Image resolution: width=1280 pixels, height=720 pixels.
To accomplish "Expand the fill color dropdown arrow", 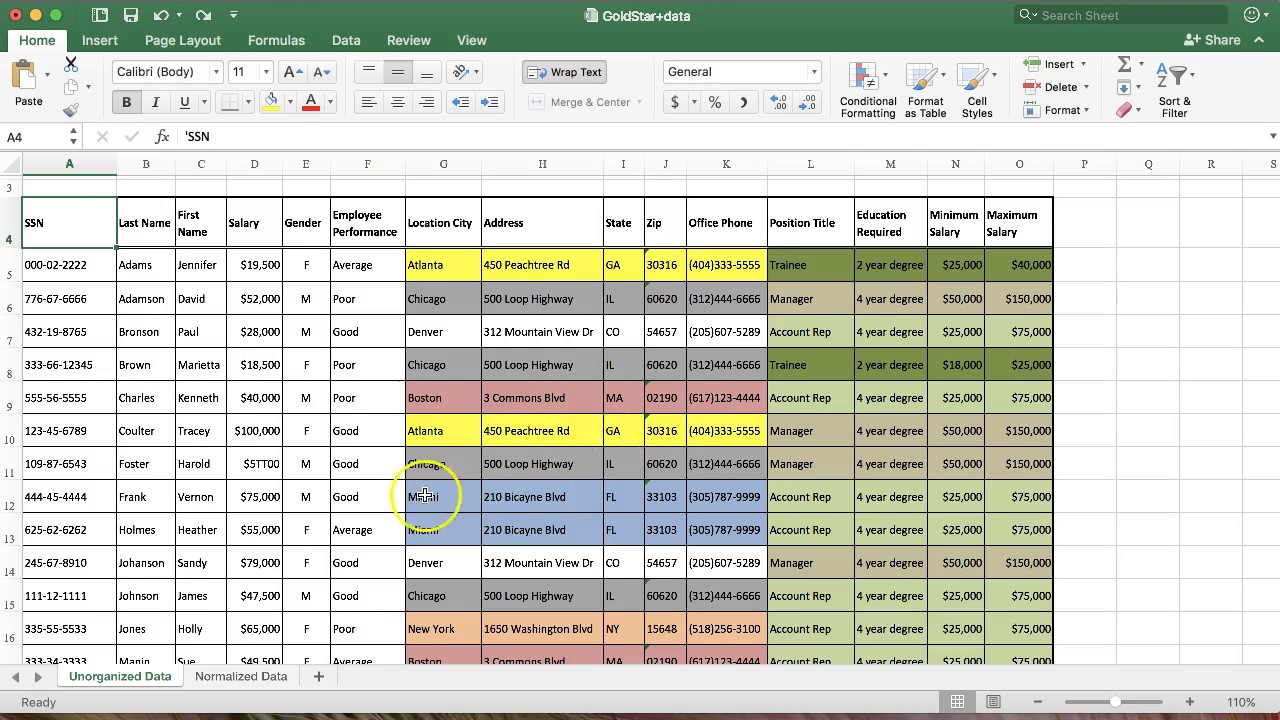I will coord(290,102).
